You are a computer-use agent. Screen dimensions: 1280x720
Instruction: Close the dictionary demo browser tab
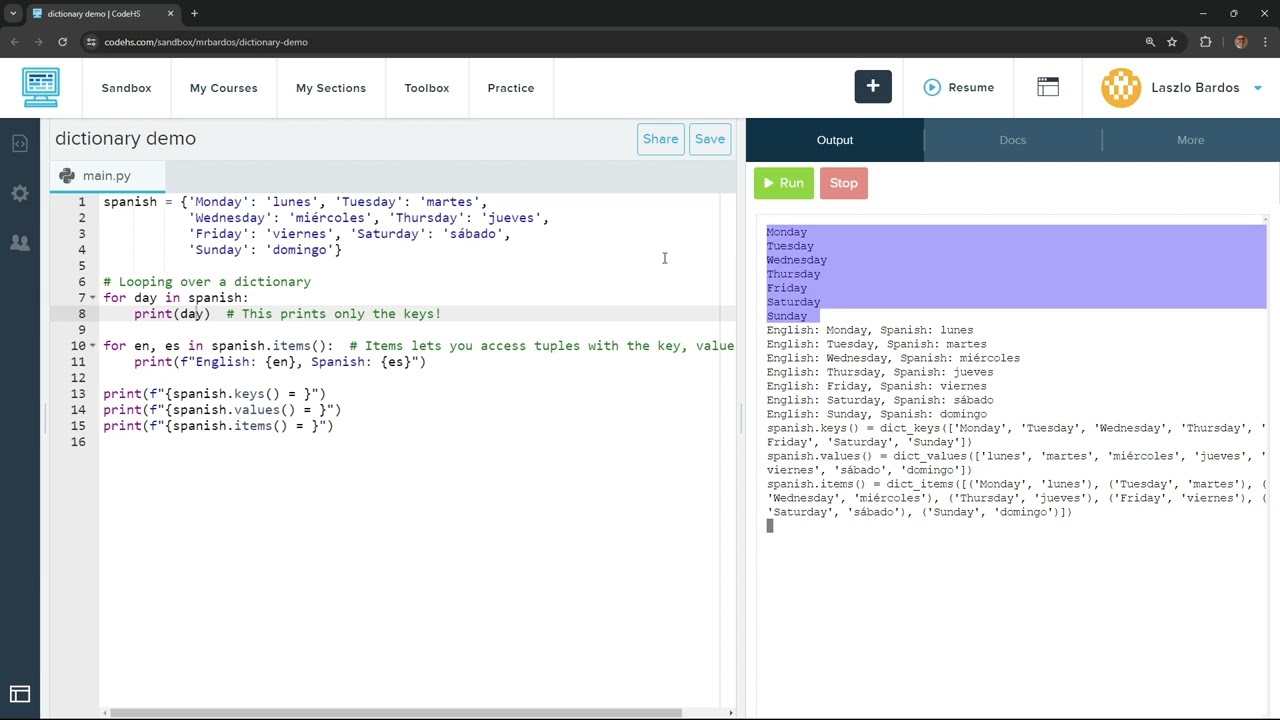(x=170, y=14)
